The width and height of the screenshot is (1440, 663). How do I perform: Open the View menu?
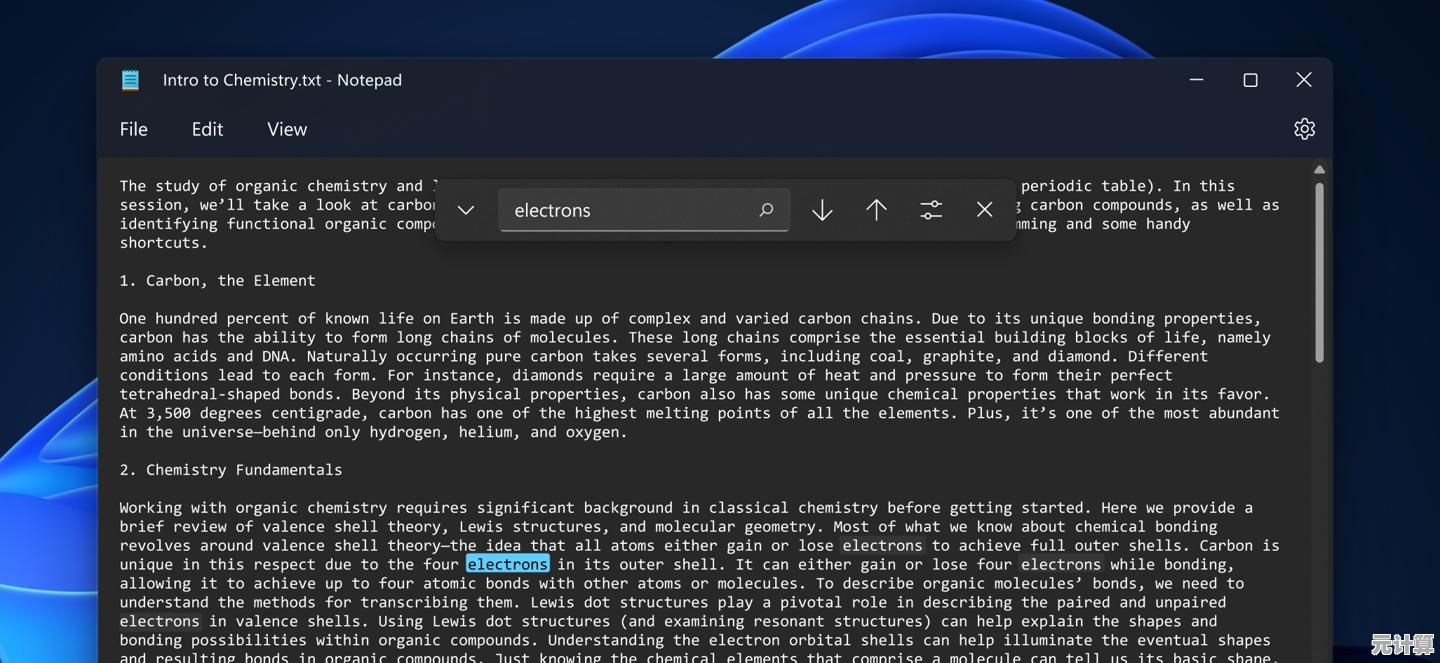coord(287,129)
